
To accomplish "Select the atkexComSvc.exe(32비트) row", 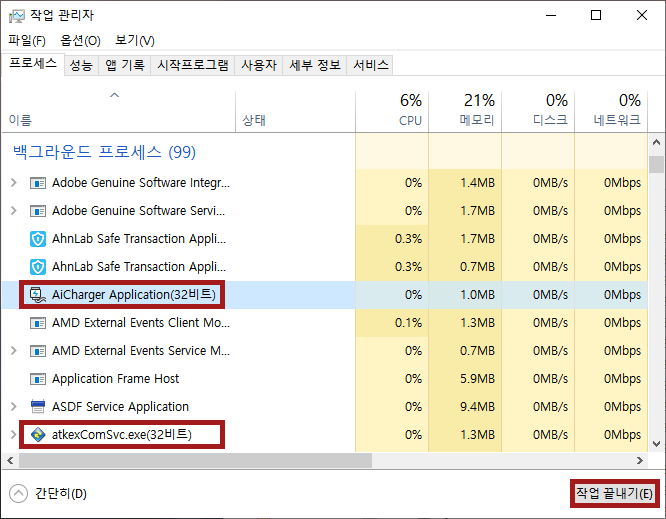I will [x=325, y=435].
